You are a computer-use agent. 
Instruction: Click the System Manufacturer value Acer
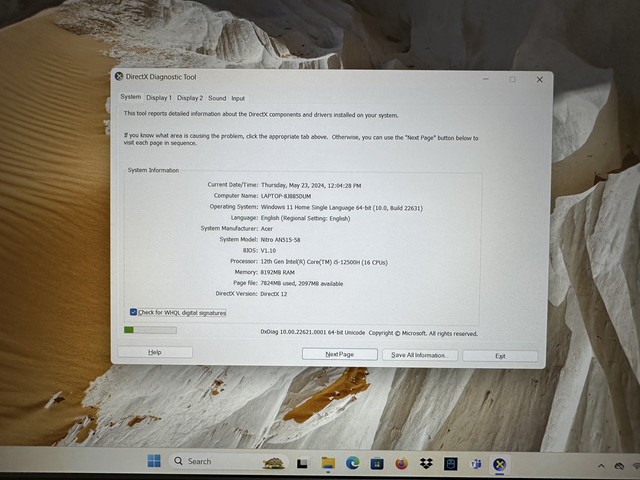(267, 229)
